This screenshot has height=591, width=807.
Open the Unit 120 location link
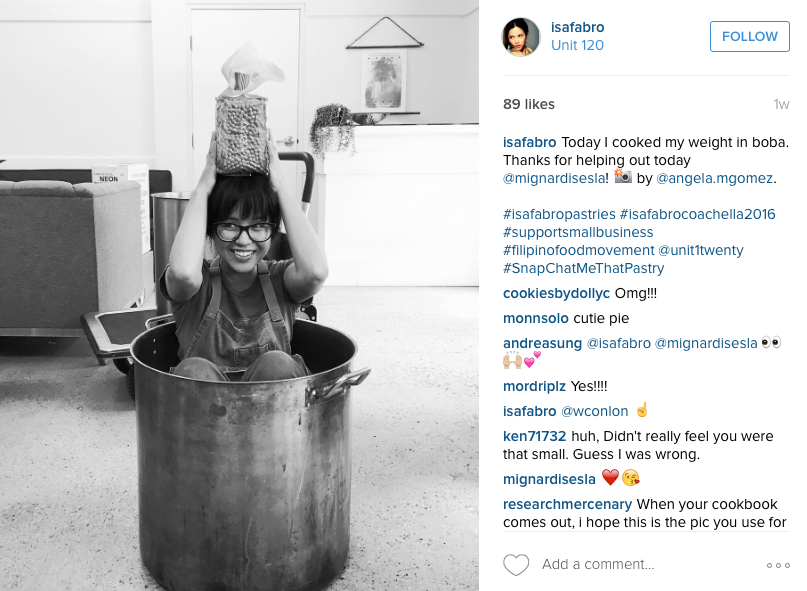point(577,45)
